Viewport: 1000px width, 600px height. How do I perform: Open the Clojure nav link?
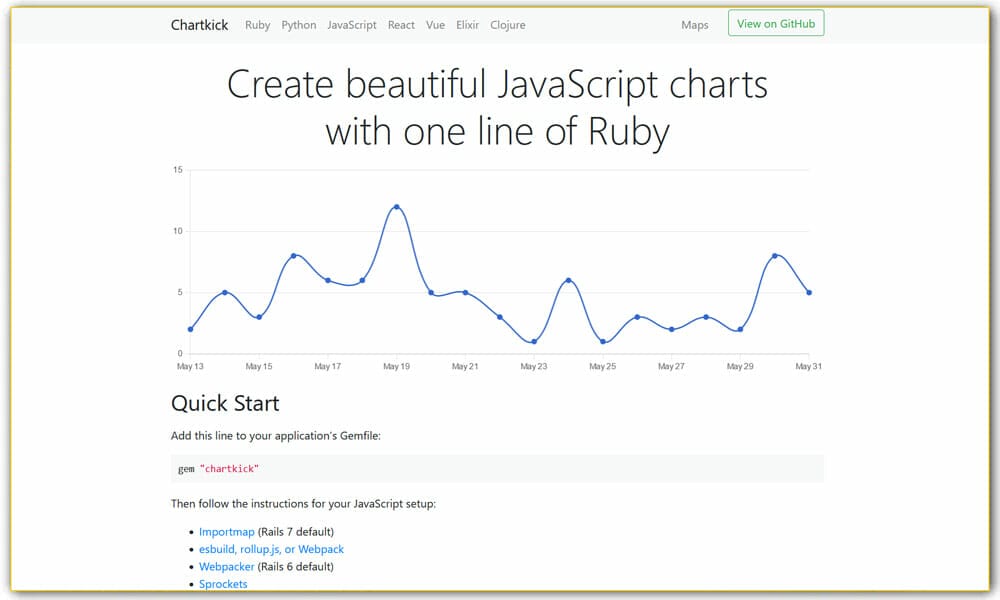pyautogui.click(x=507, y=25)
